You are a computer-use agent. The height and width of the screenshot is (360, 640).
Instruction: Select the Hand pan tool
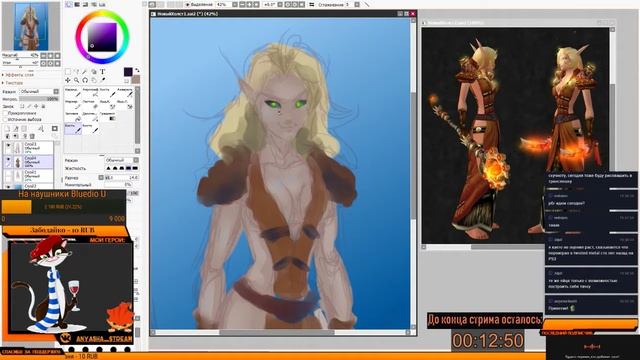pos(94,80)
